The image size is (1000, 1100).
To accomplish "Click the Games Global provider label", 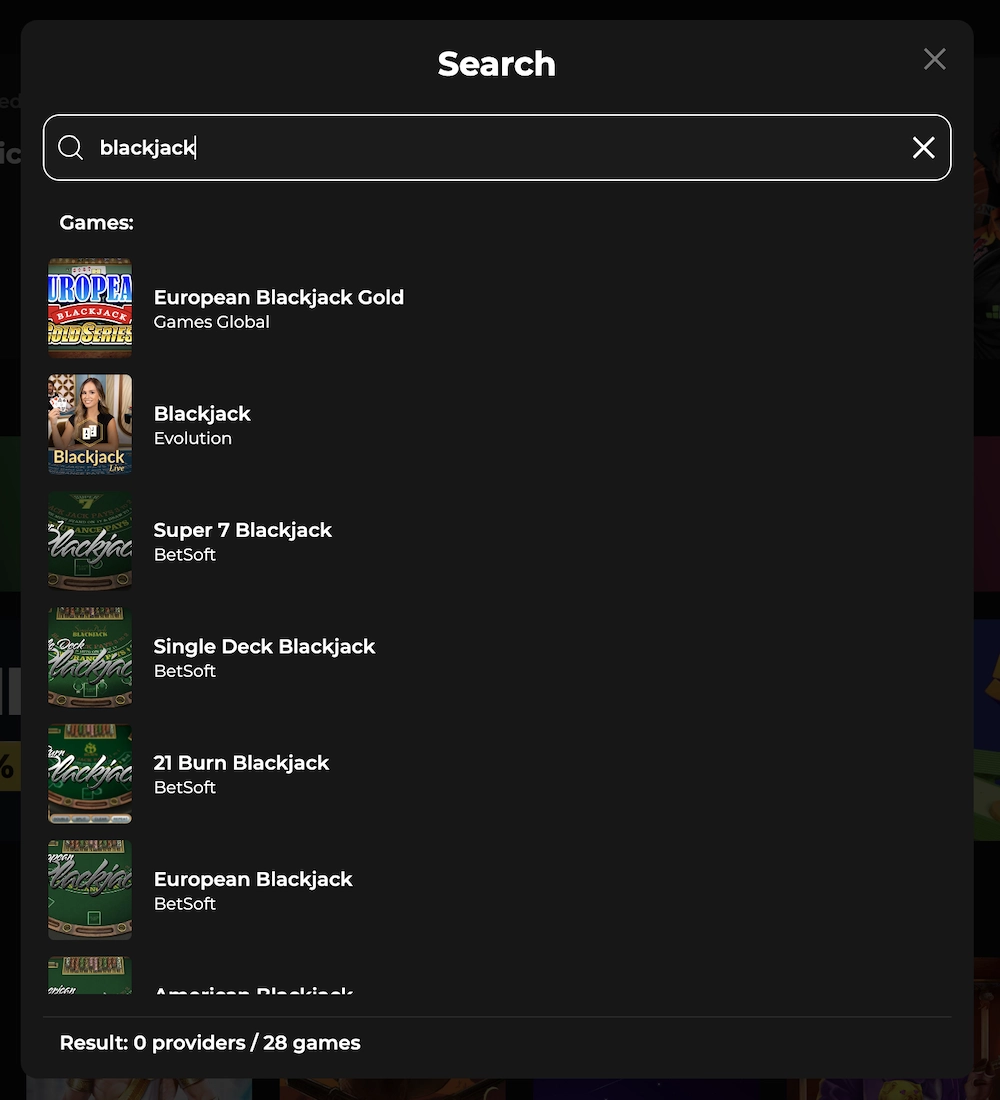I will point(211,322).
